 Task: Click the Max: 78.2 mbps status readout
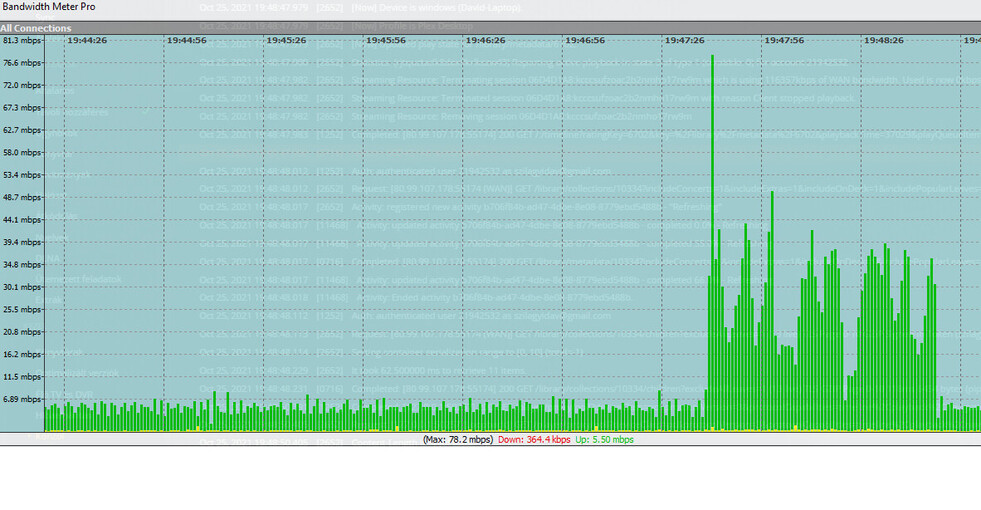tap(458, 440)
